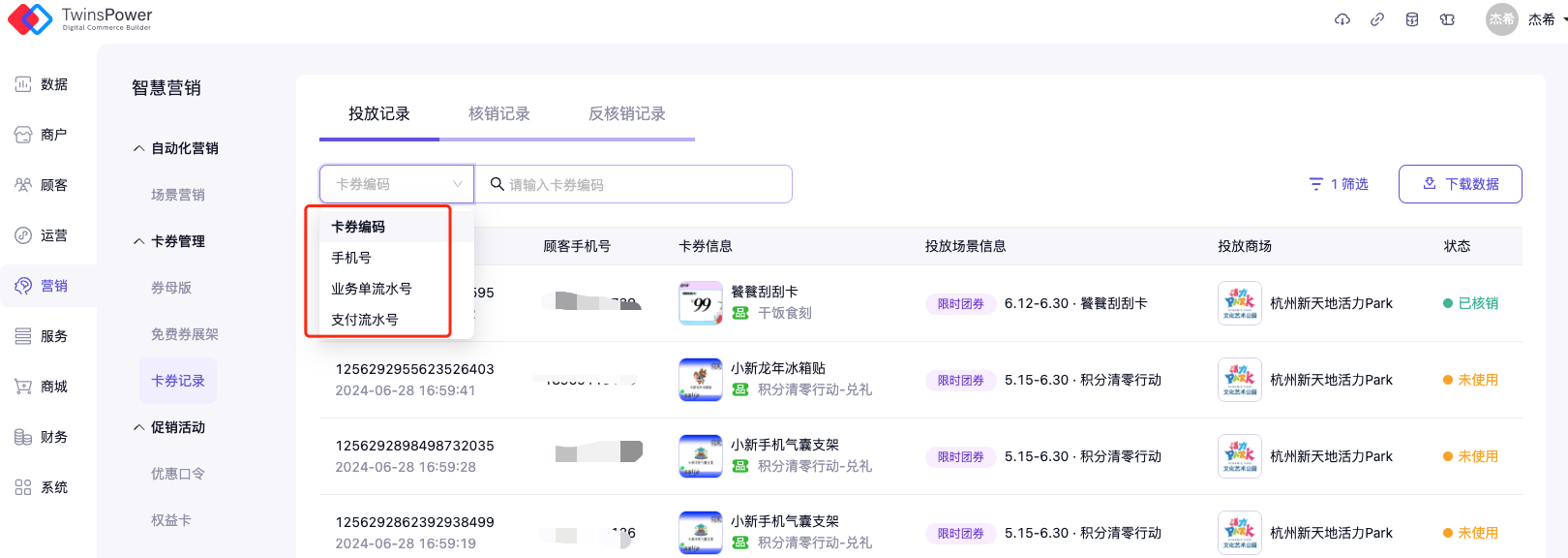Select 业务单流水号 option in dropdown list

(372, 289)
